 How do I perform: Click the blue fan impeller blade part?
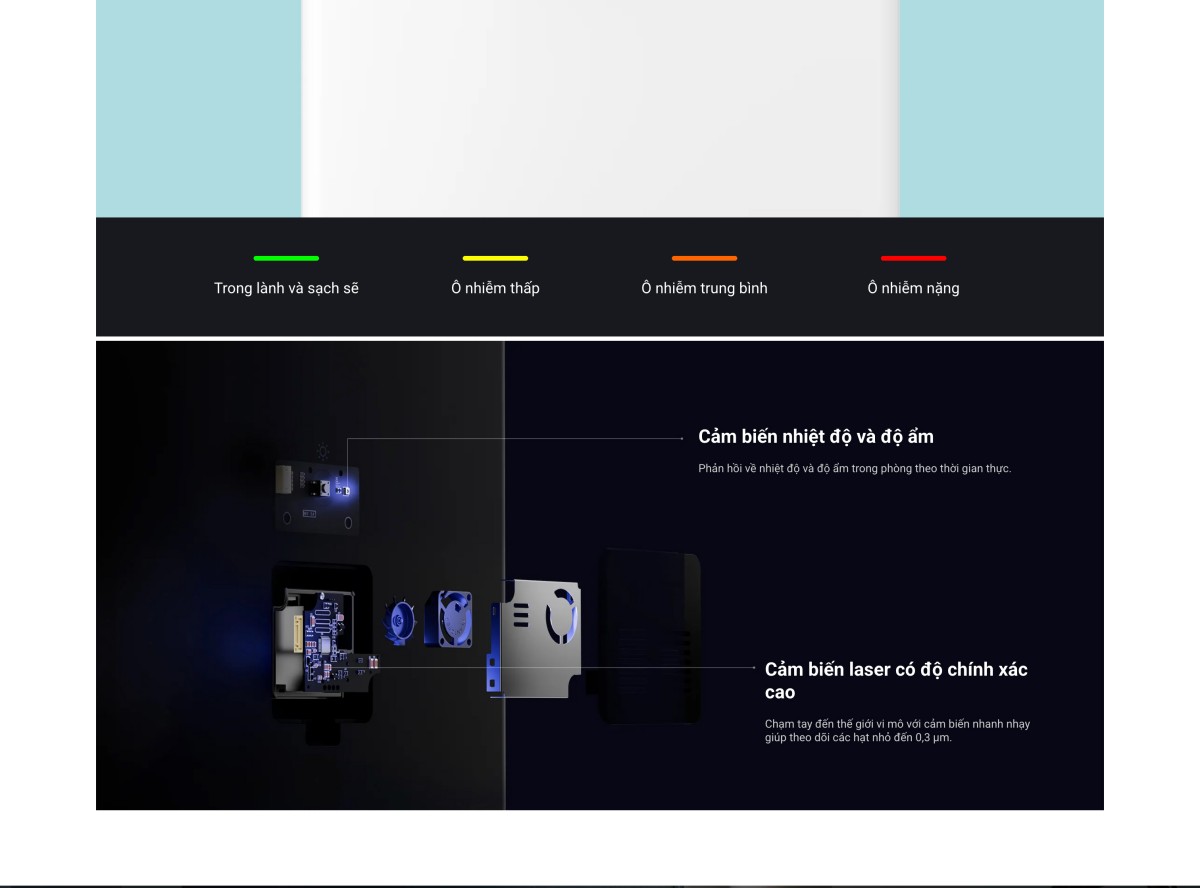[x=401, y=620]
